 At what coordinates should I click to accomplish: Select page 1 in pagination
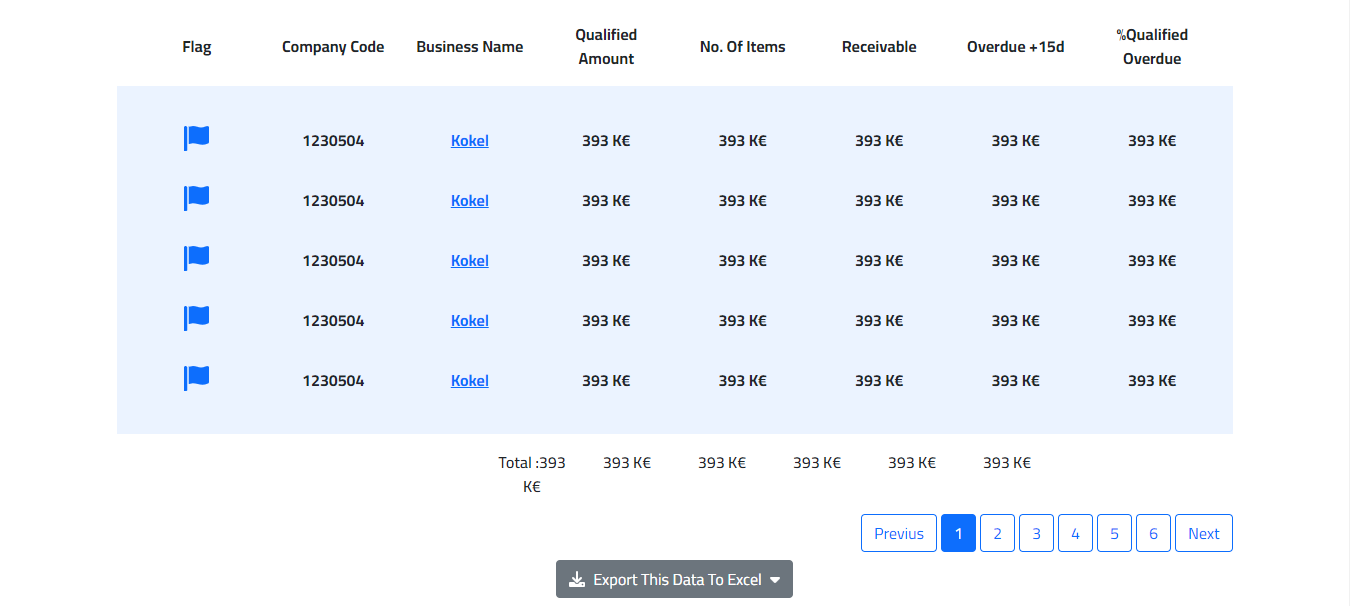[958, 533]
